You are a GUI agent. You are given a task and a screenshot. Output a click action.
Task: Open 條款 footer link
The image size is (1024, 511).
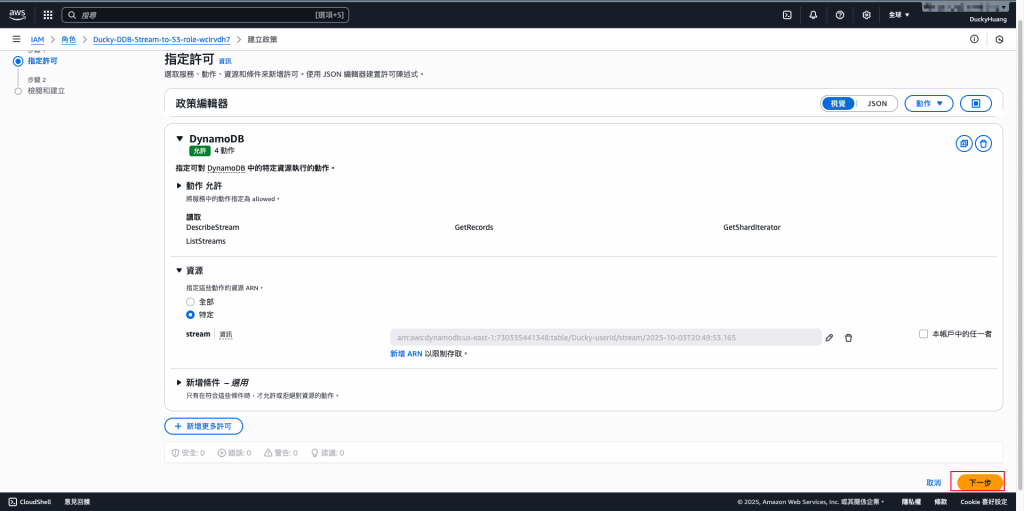point(940,502)
